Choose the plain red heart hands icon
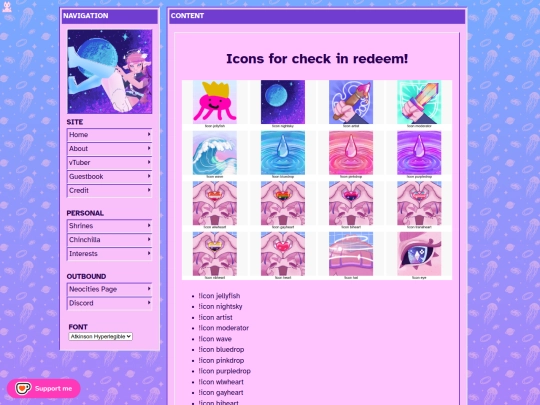 coord(283,254)
